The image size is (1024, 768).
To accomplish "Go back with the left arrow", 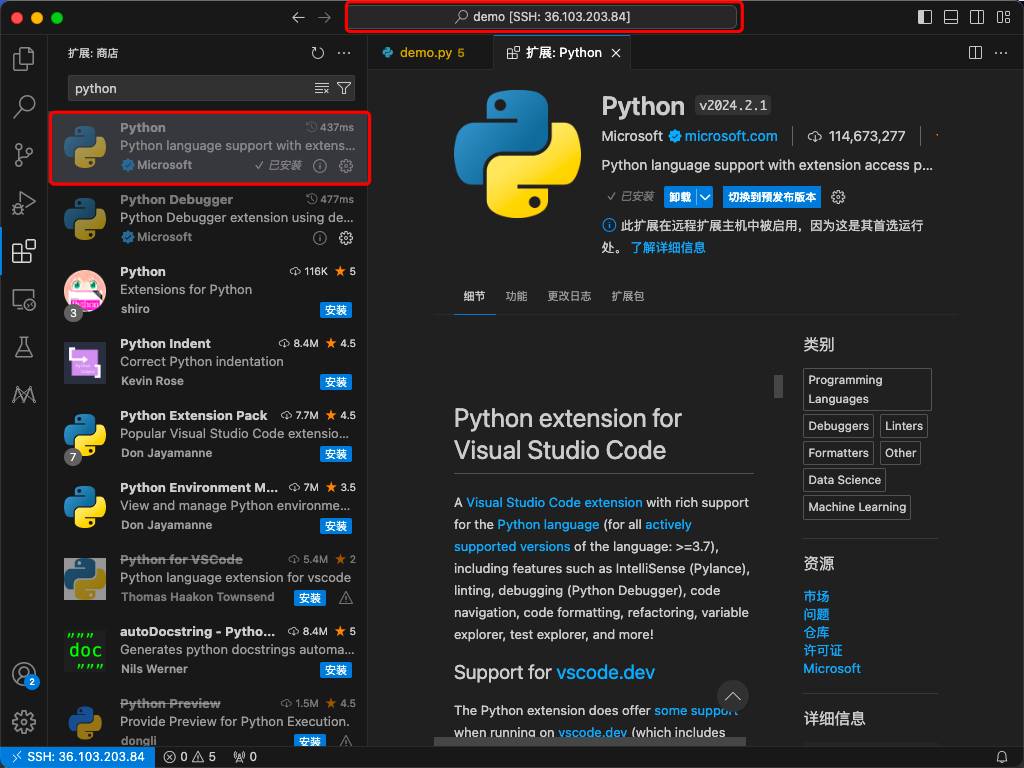I will tap(298, 17).
